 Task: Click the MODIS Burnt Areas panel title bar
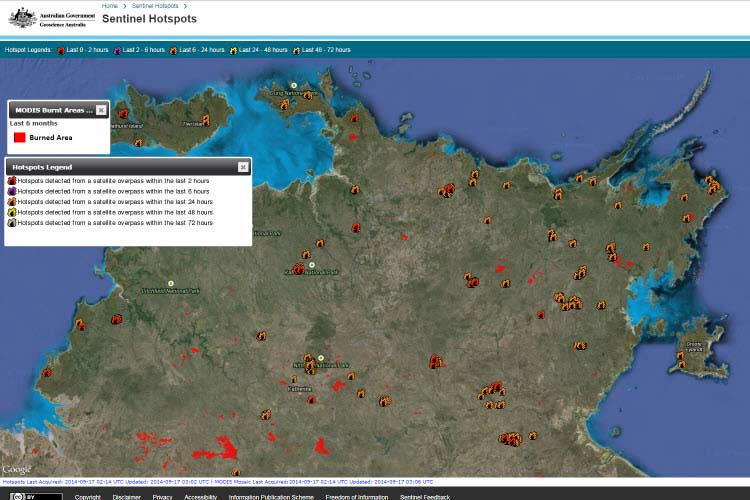click(x=59, y=110)
